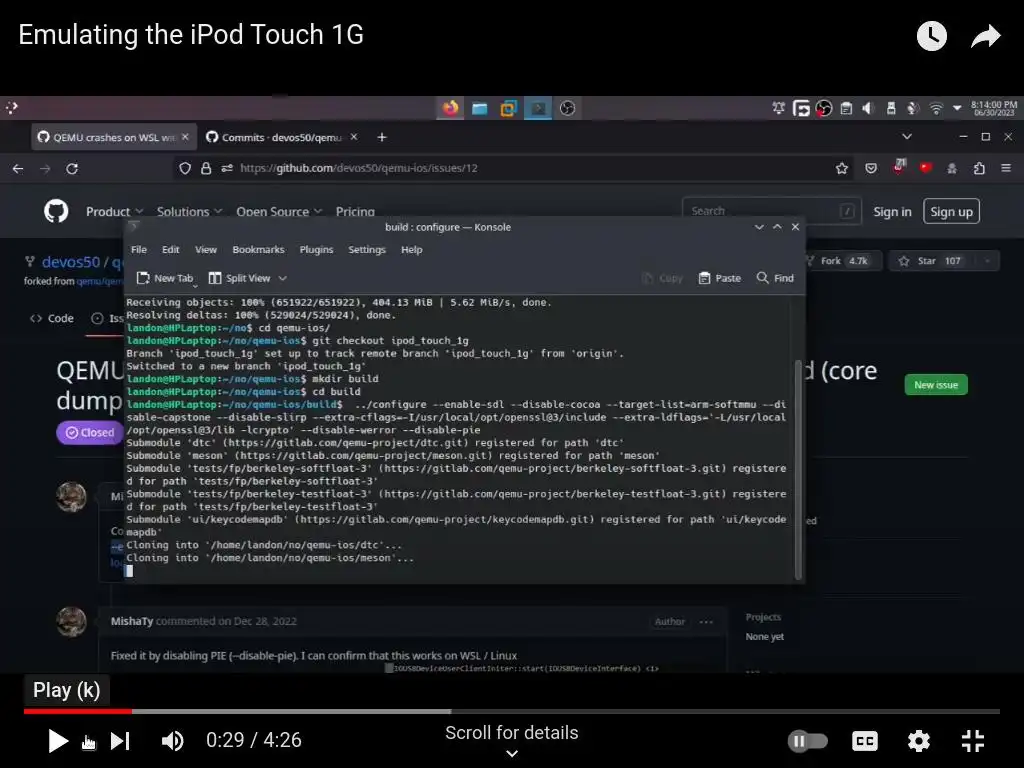1024x768 pixels.
Task: Click the Pocket save icon
Action: (871, 168)
